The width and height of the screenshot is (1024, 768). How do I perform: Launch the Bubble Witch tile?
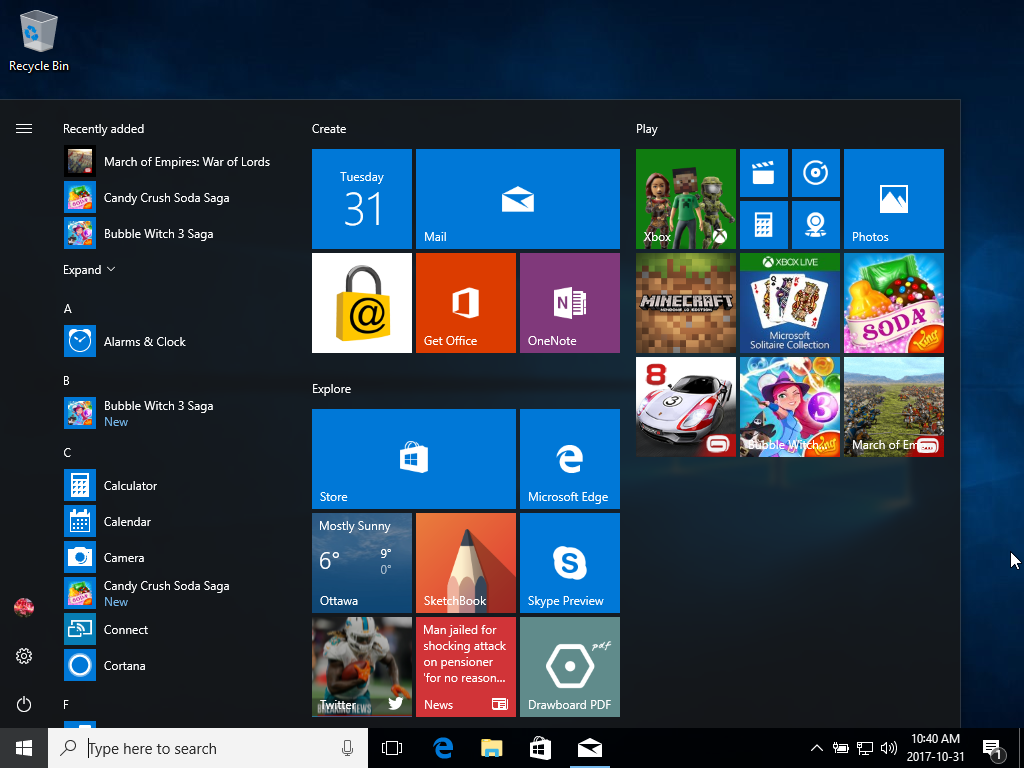[790, 407]
